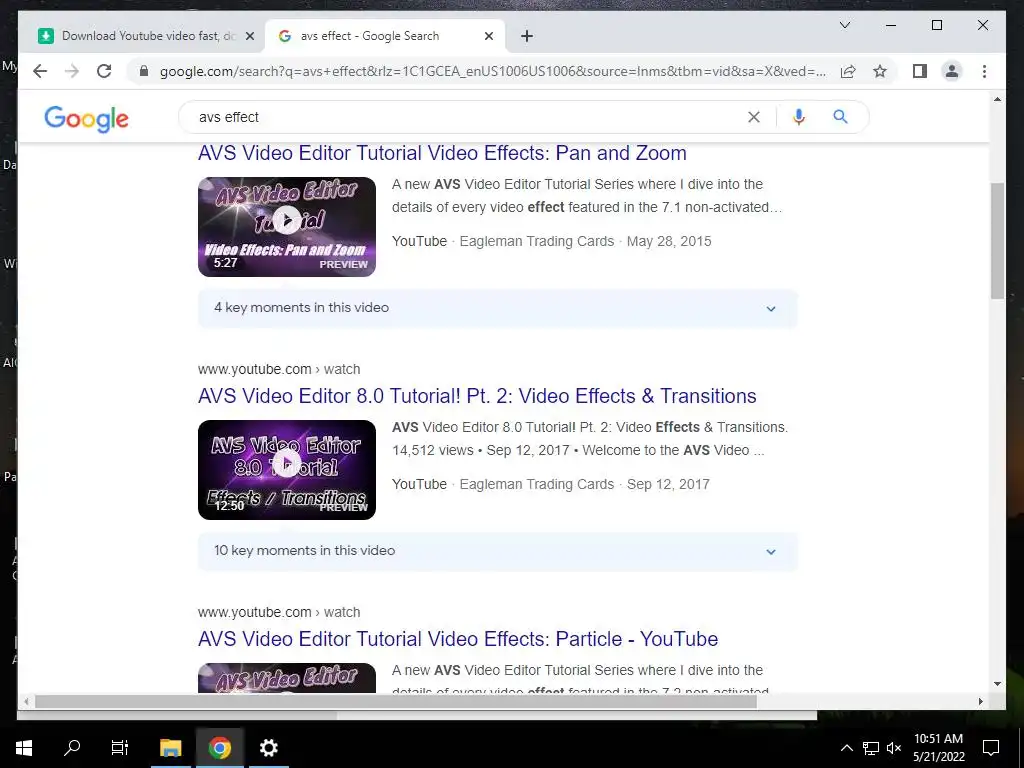Open Settings gear on taskbar
This screenshot has height=768, width=1024.
pyautogui.click(x=268, y=748)
